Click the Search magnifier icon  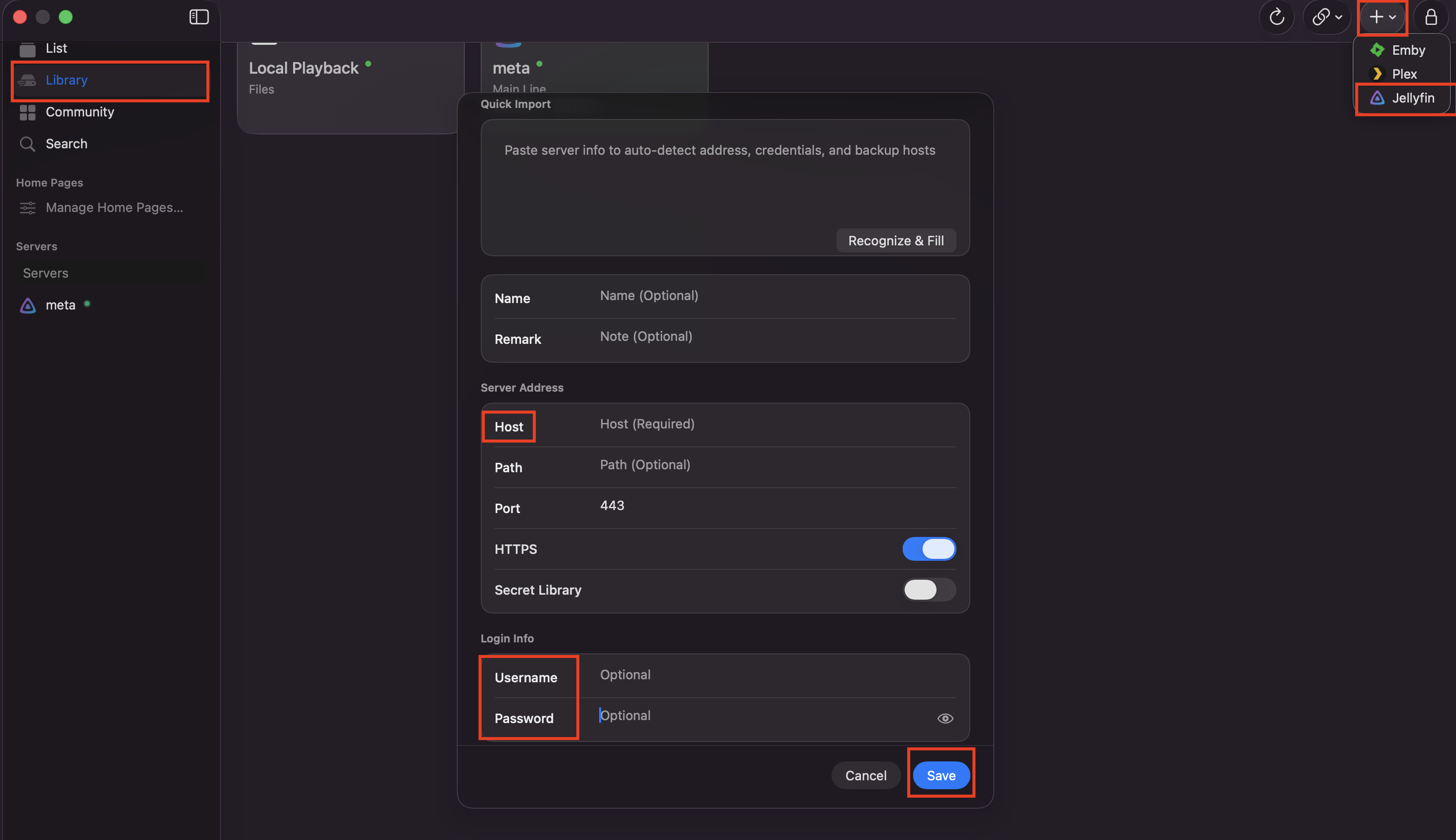pyautogui.click(x=27, y=144)
